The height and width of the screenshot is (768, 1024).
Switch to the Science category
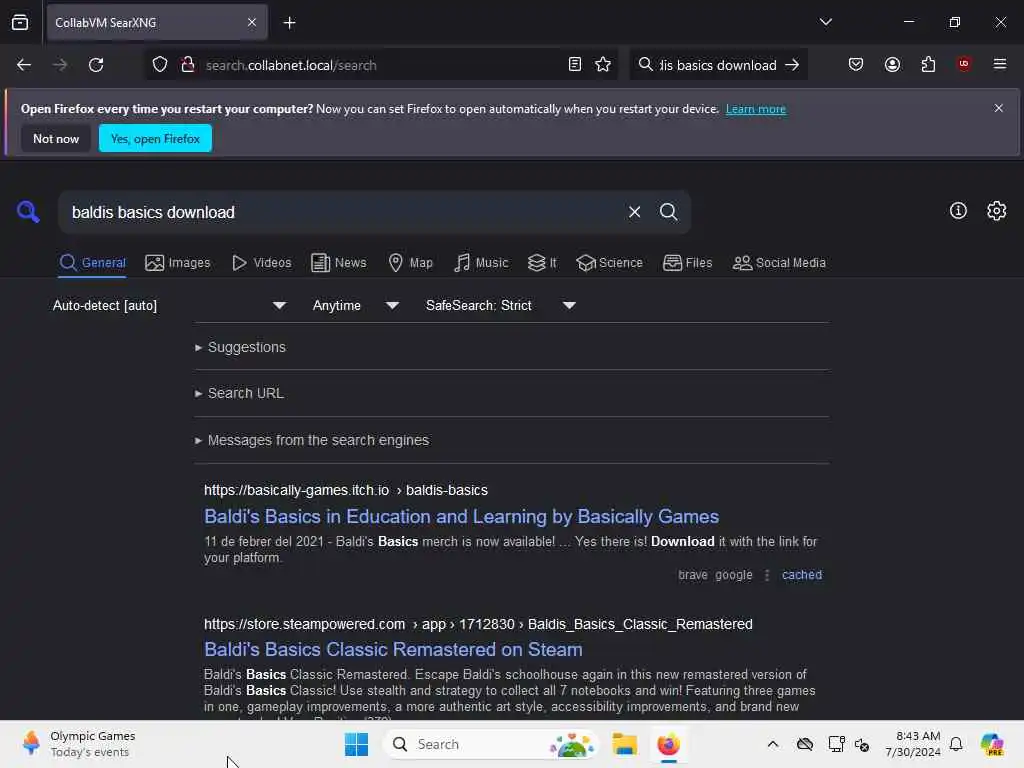pos(609,263)
